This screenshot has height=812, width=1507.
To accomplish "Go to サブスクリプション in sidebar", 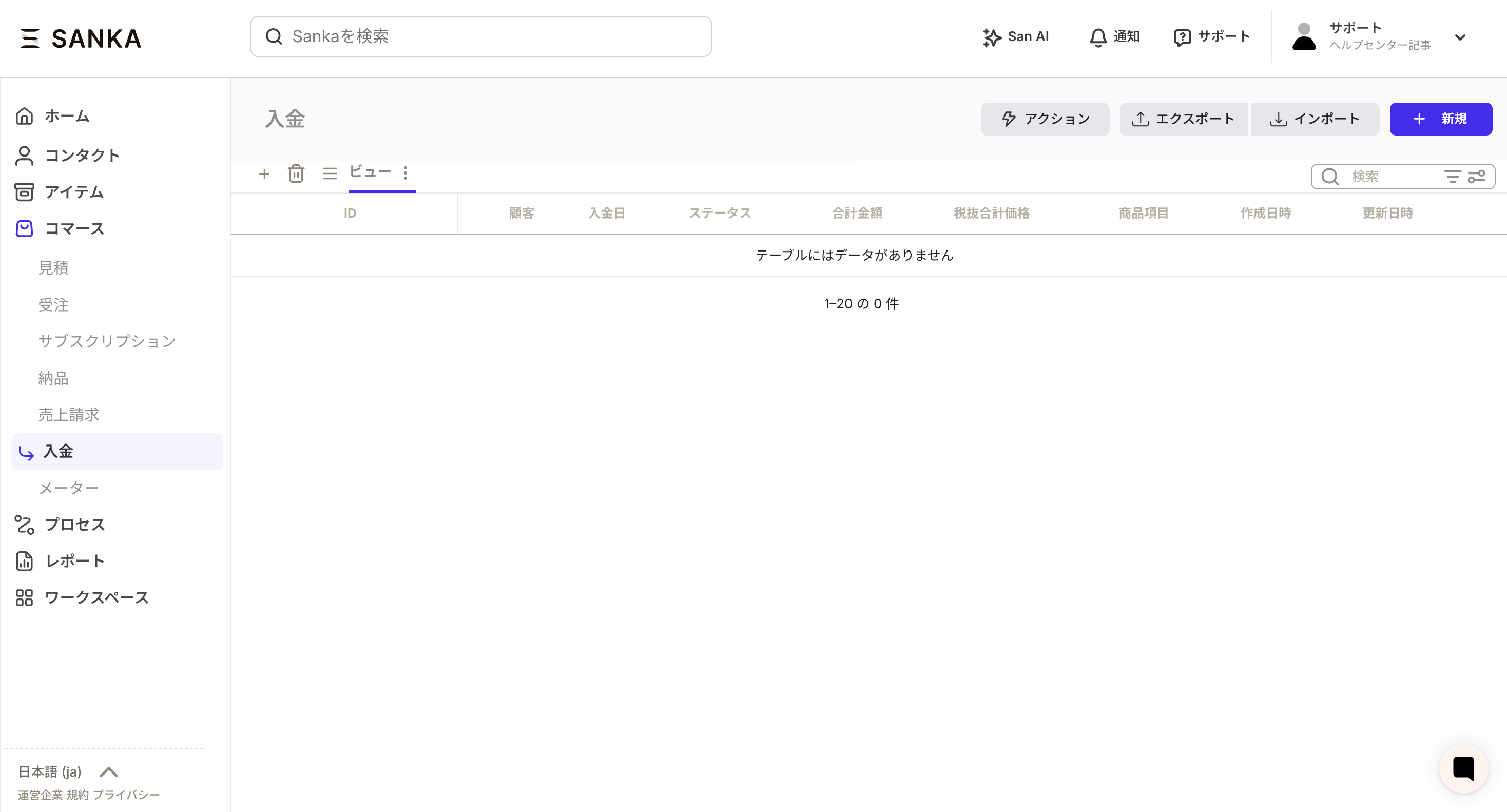I will [x=107, y=341].
